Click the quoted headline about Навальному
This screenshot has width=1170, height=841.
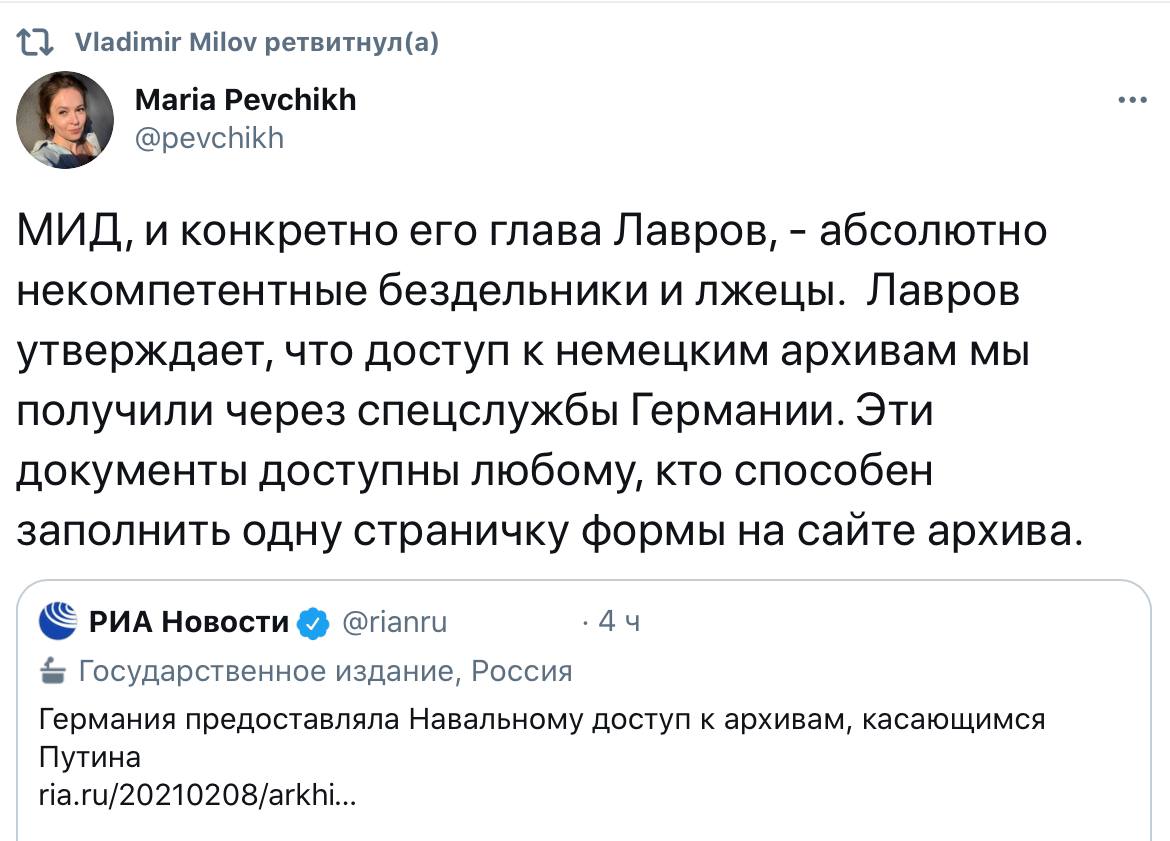coord(540,720)
